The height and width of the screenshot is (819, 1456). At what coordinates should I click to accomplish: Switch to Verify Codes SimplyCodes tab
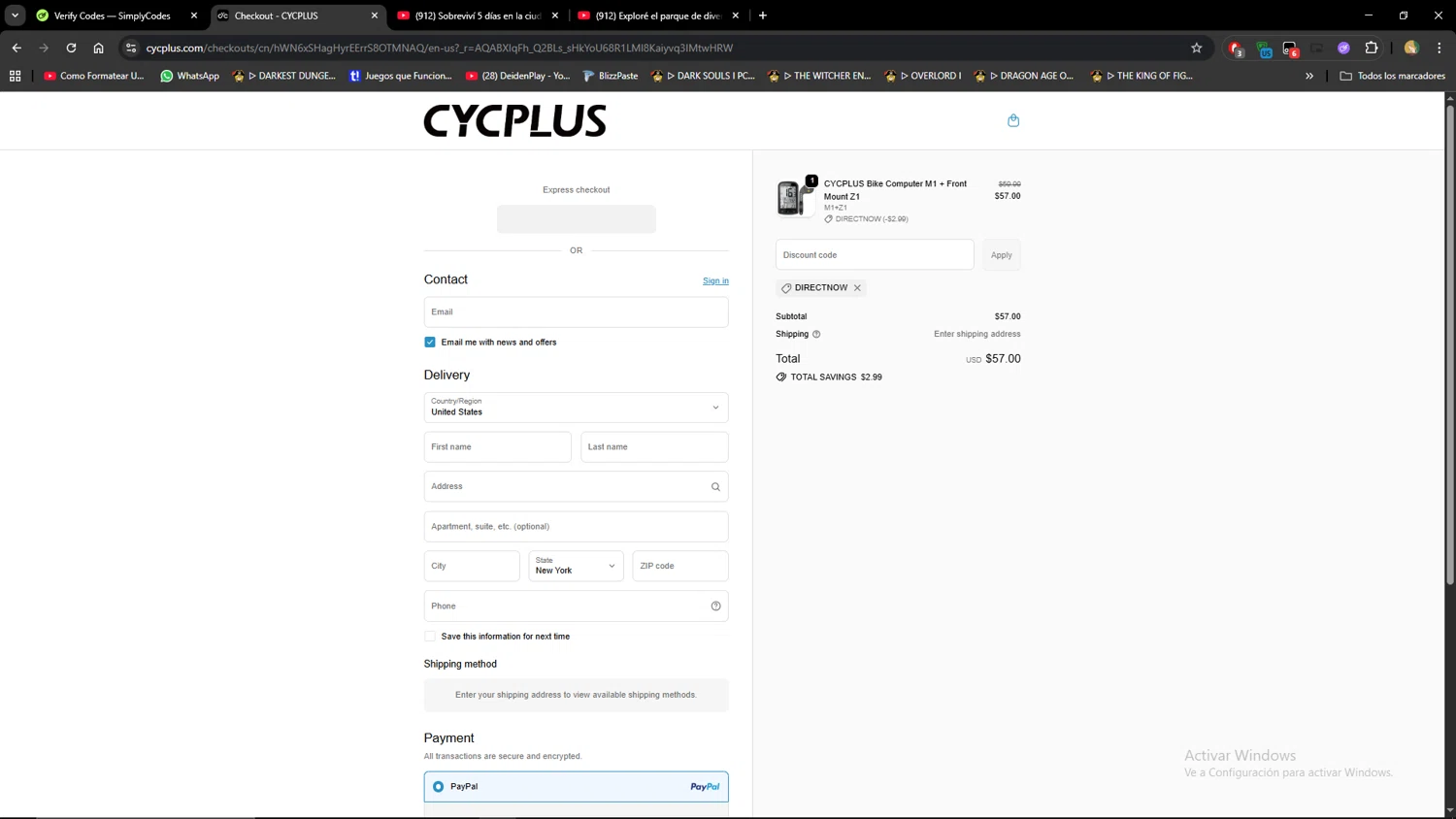click(115, 16)
